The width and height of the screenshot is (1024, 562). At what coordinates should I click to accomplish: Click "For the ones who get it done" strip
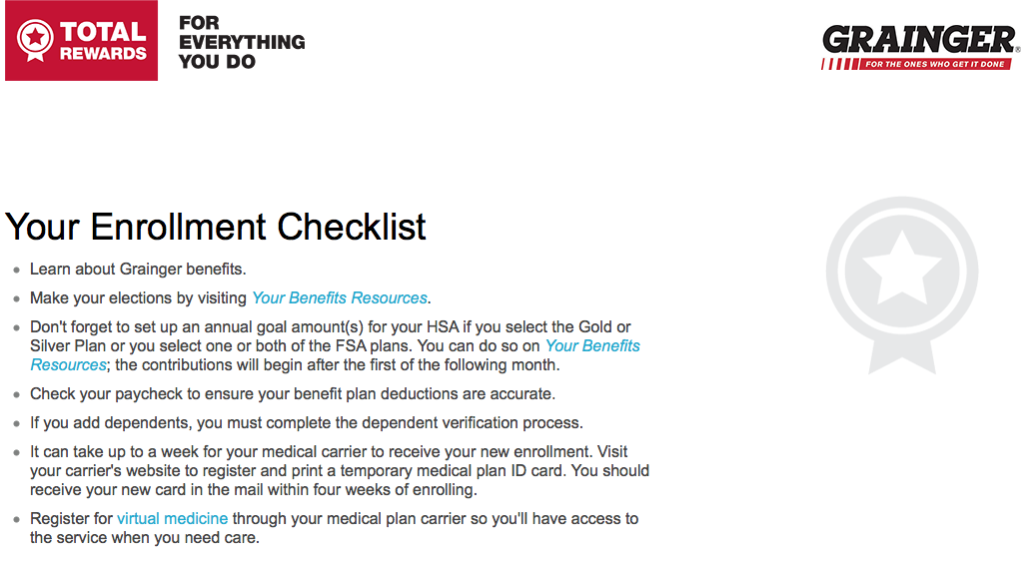[x=919, y=64]
